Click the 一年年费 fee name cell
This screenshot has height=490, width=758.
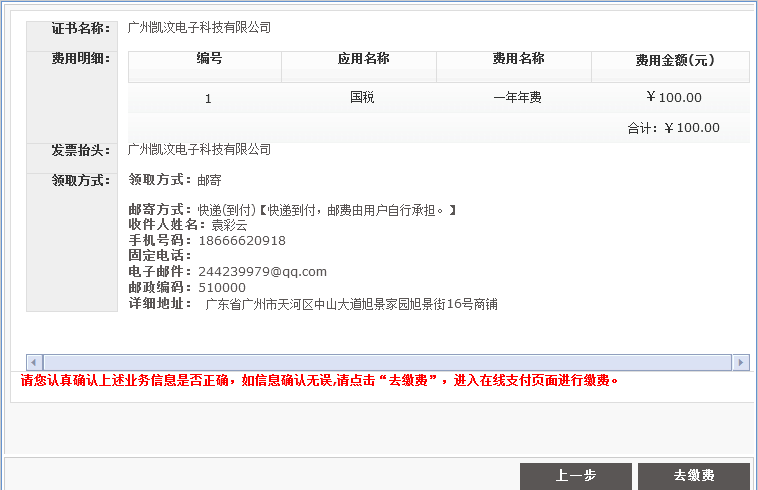coord(517,98)
